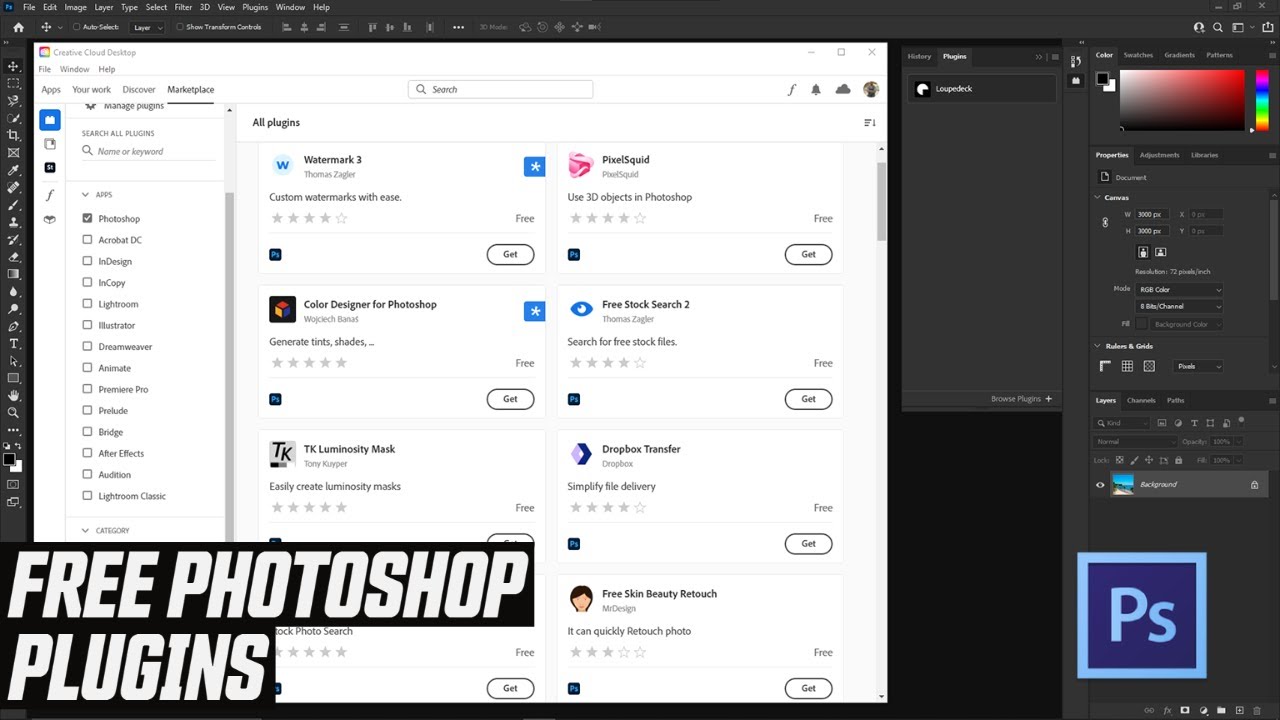1280x720 pixels.
Task: Select the Frame tool
Action: tap(13, 152)
